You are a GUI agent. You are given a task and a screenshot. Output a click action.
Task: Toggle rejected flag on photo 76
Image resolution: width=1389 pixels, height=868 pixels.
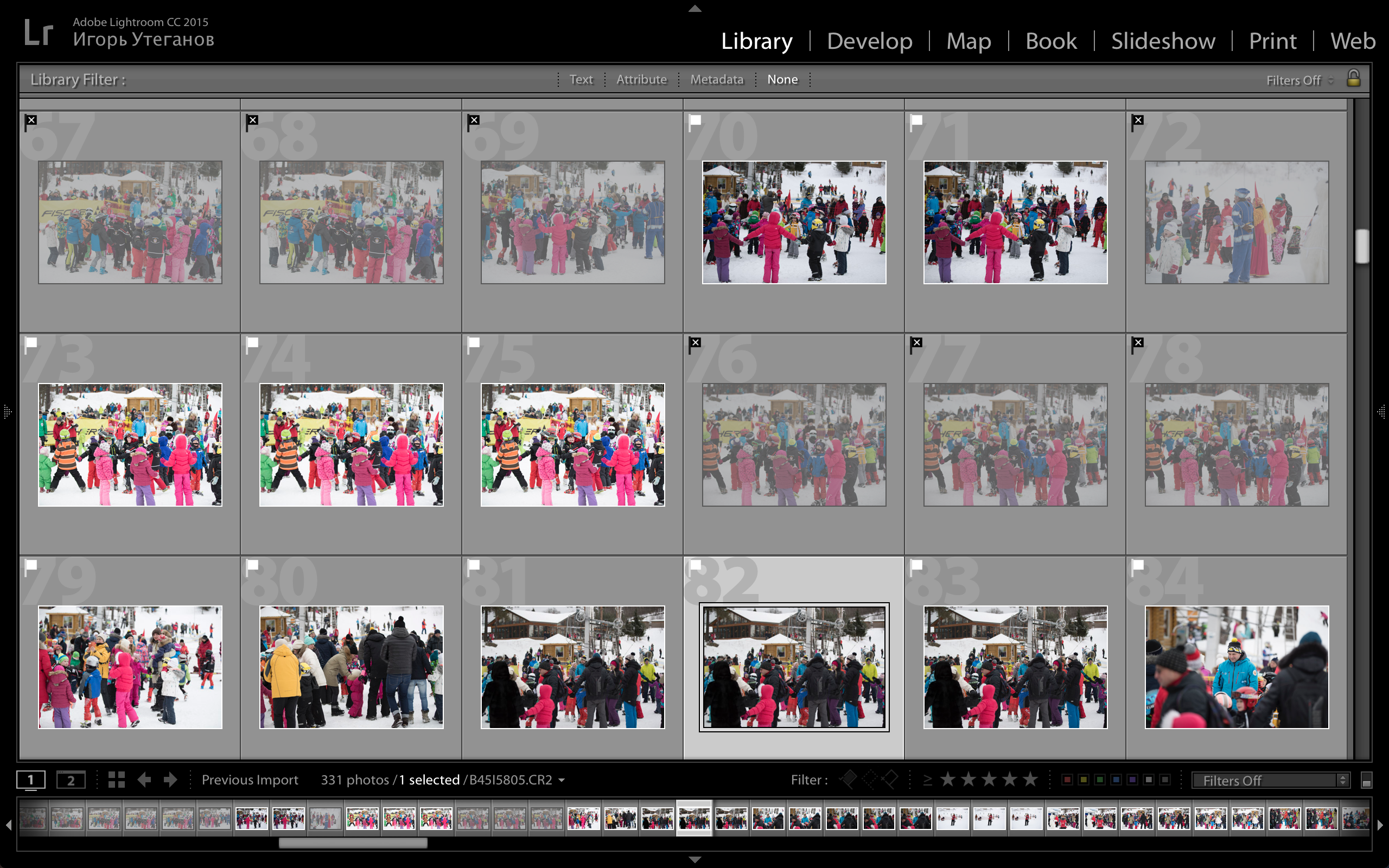[695, 343]
